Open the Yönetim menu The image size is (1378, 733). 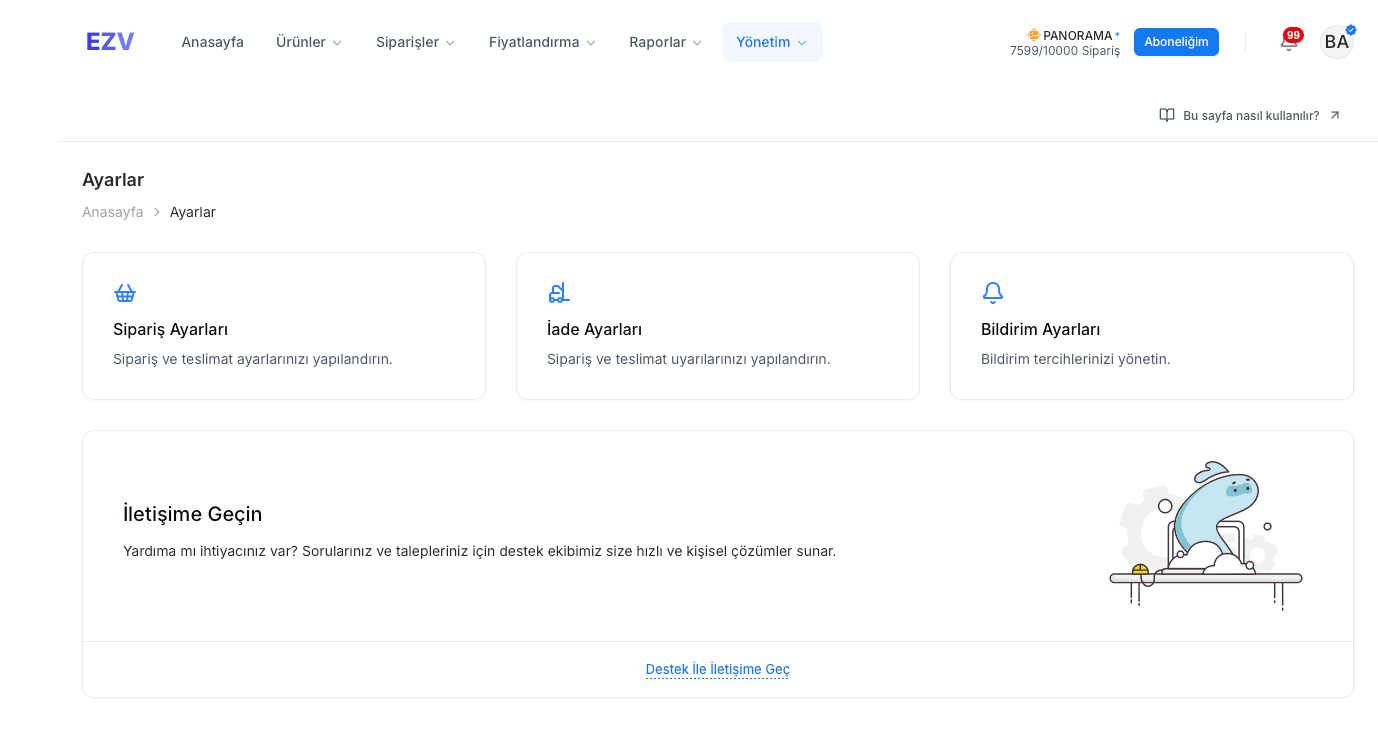(x=772, y=42)
